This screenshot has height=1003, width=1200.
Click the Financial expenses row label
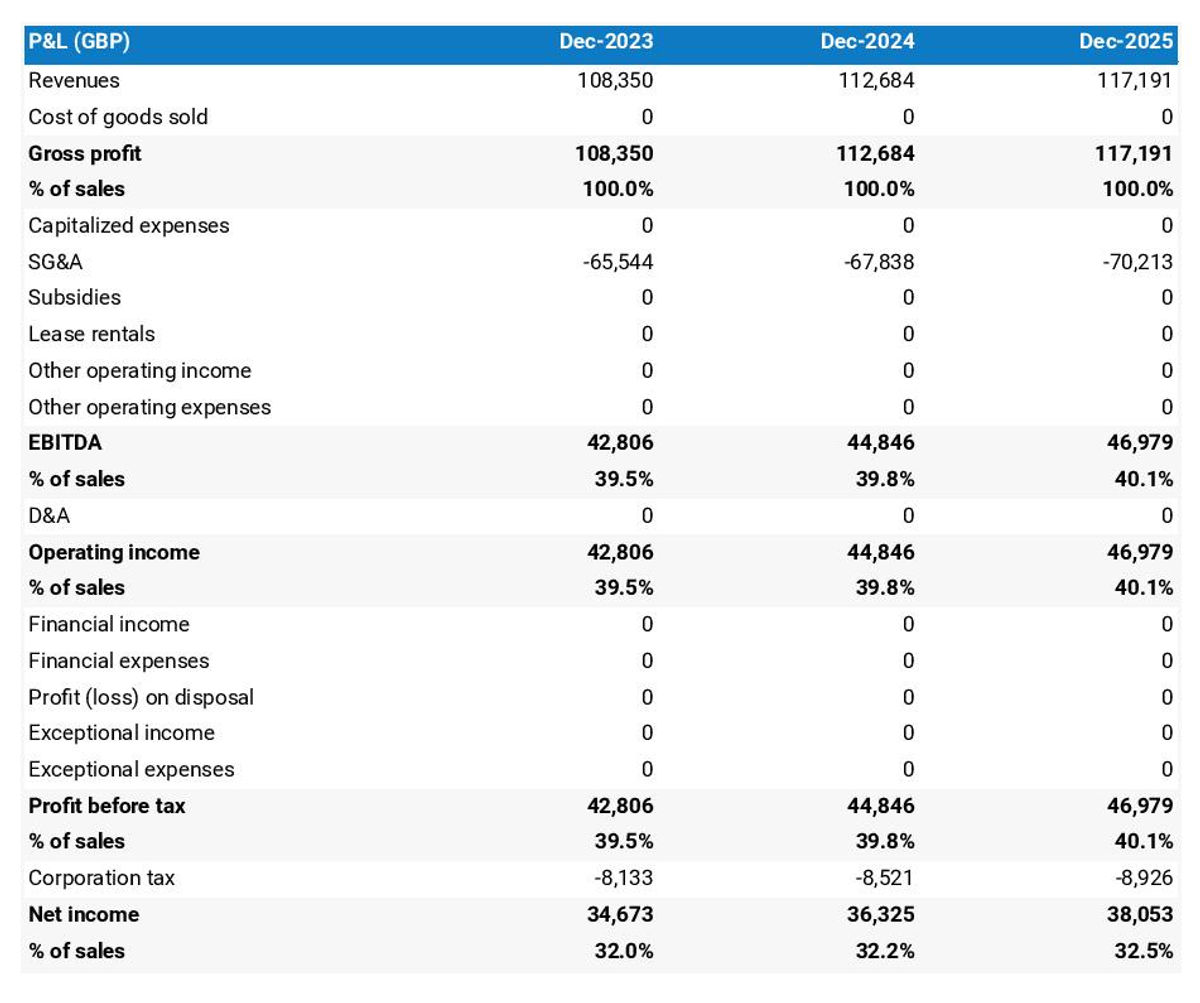click(119, 661)
